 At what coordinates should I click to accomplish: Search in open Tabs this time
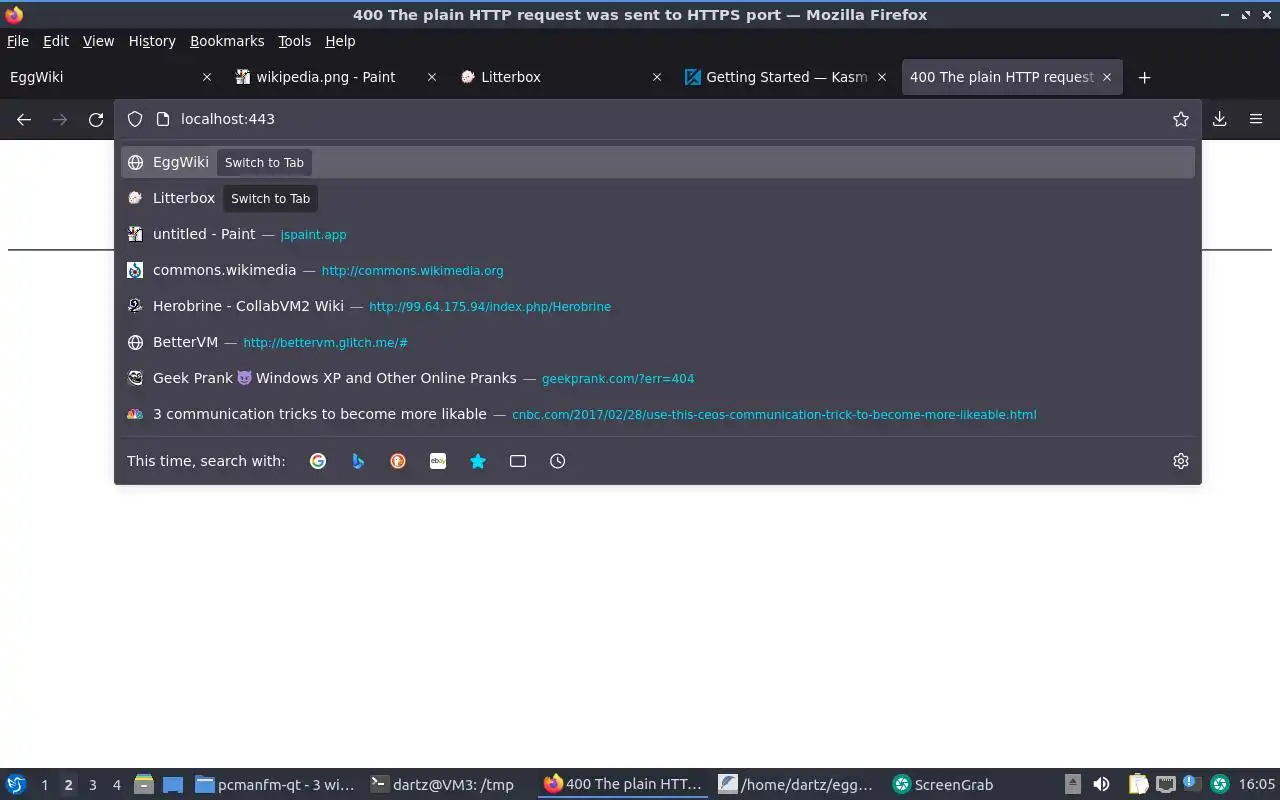518,461
